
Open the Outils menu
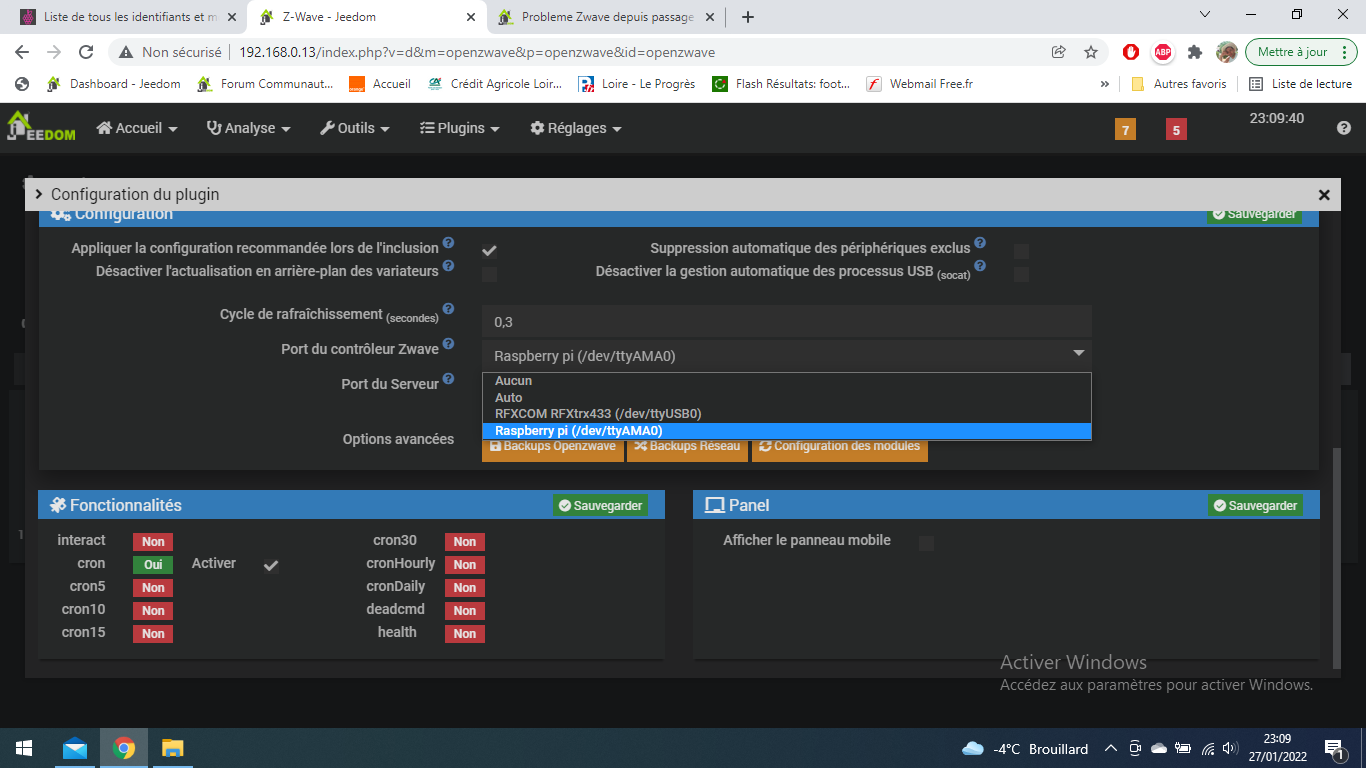[355, 128]
